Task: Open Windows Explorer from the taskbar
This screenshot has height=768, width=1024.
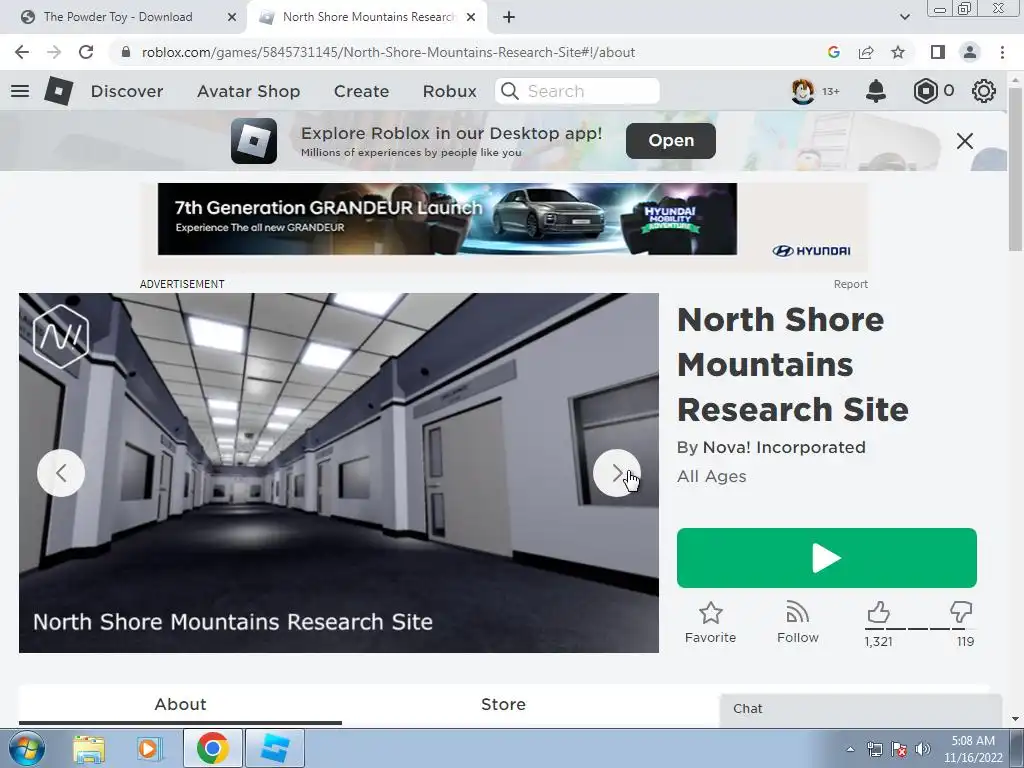Action: click(89, 748)
